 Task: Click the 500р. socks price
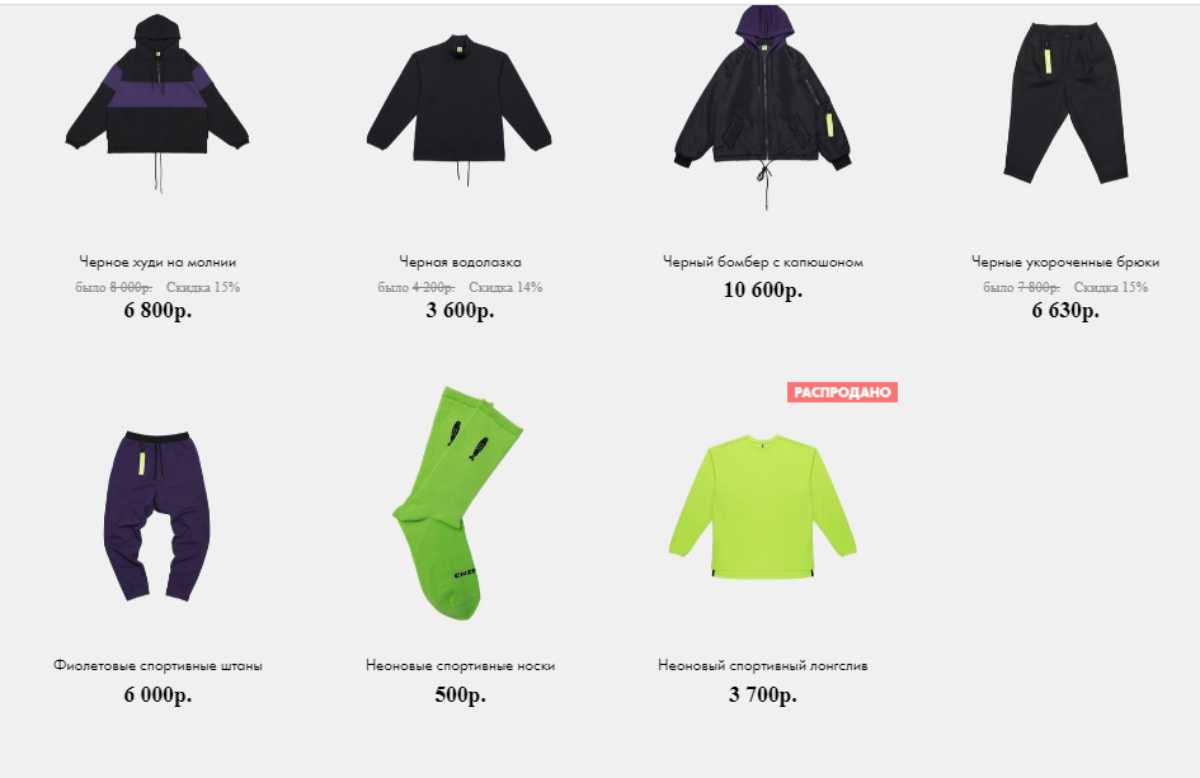pyautogui.click(x=460, y=696)
